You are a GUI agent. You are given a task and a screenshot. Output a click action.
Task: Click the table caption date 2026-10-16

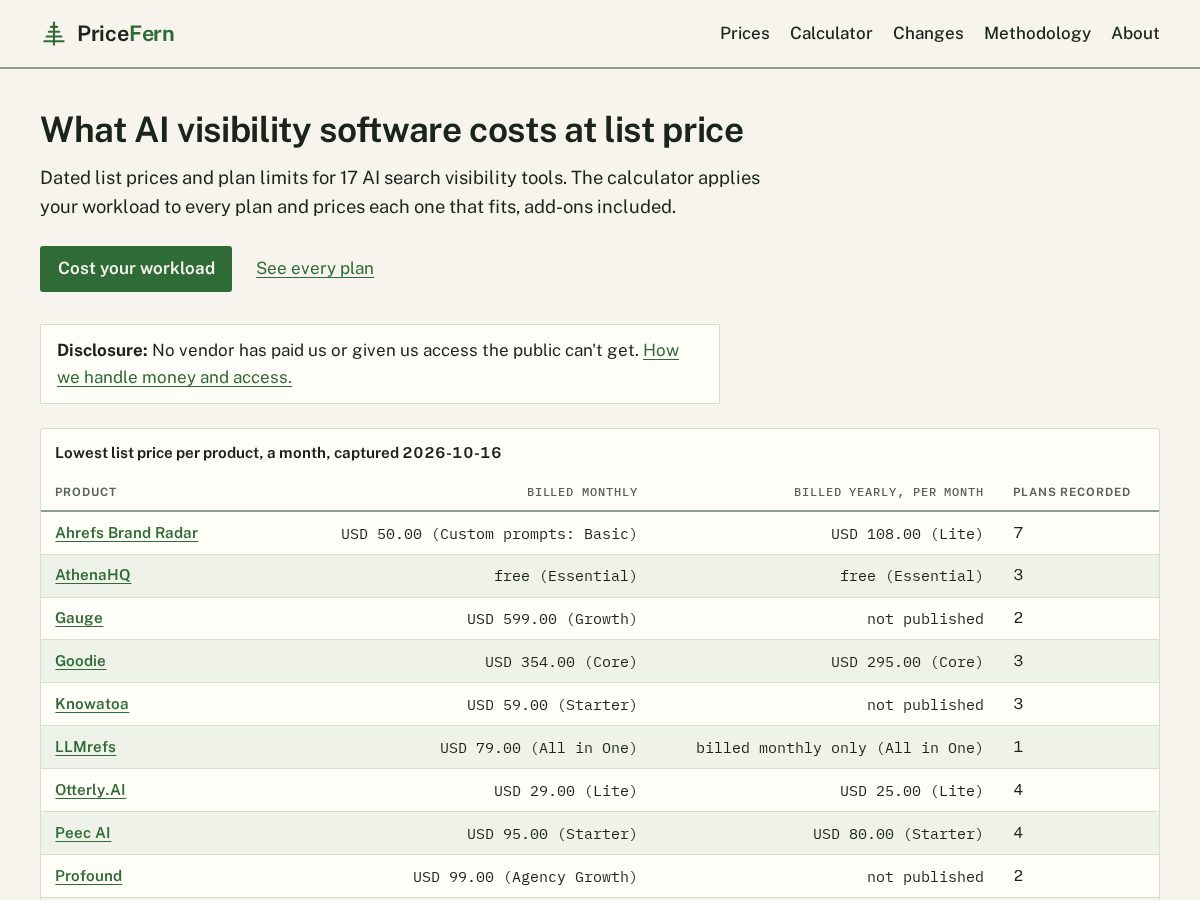click(452, 453)
